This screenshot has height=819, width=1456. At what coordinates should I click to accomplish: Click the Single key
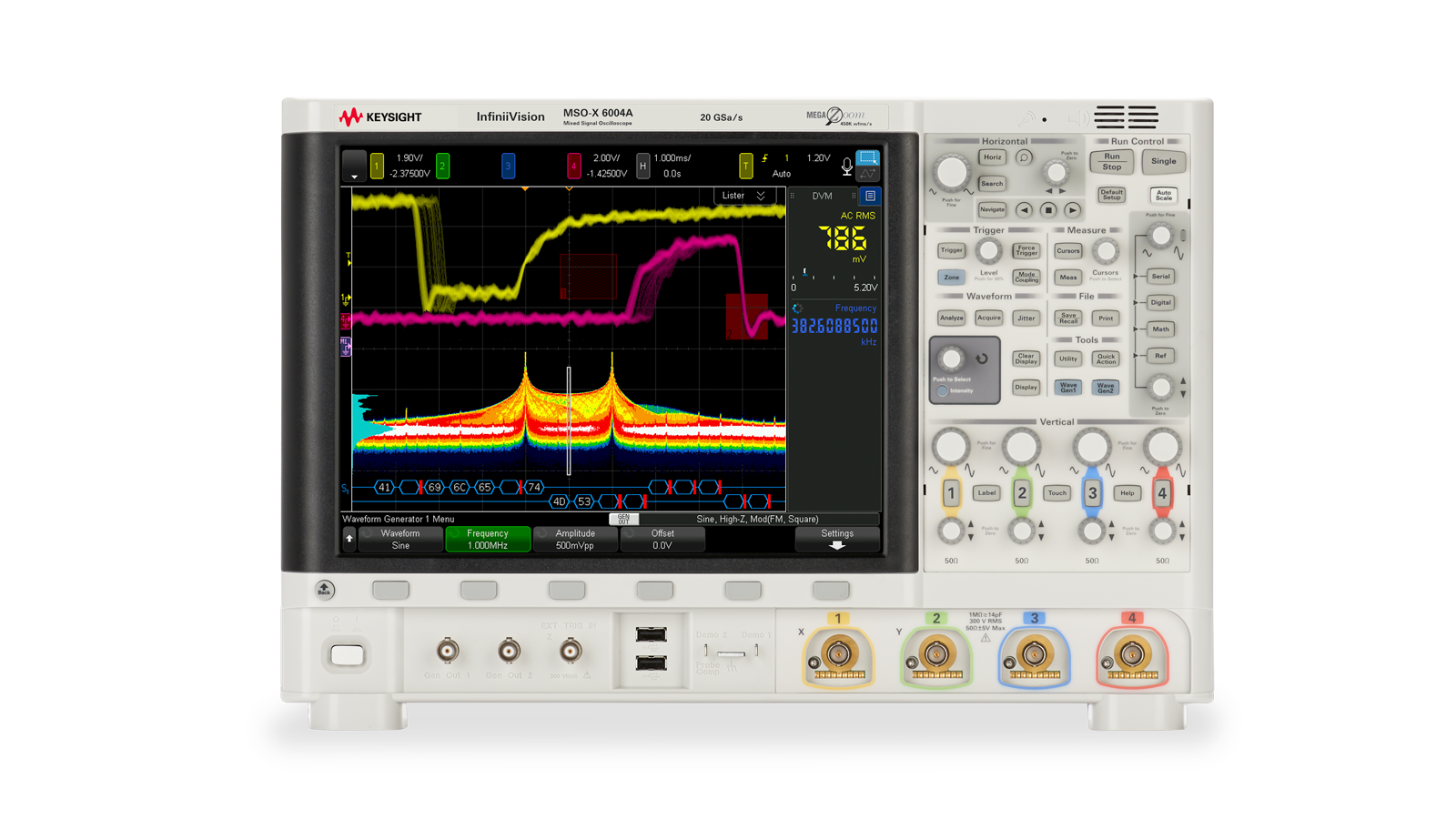[1164, 162]
